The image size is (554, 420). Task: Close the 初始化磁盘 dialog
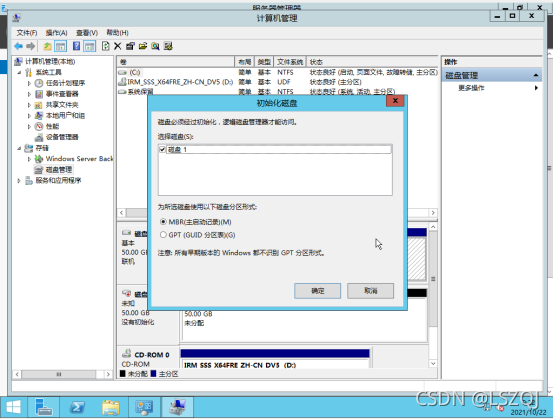pyautogui.click(x=395, y=101)
